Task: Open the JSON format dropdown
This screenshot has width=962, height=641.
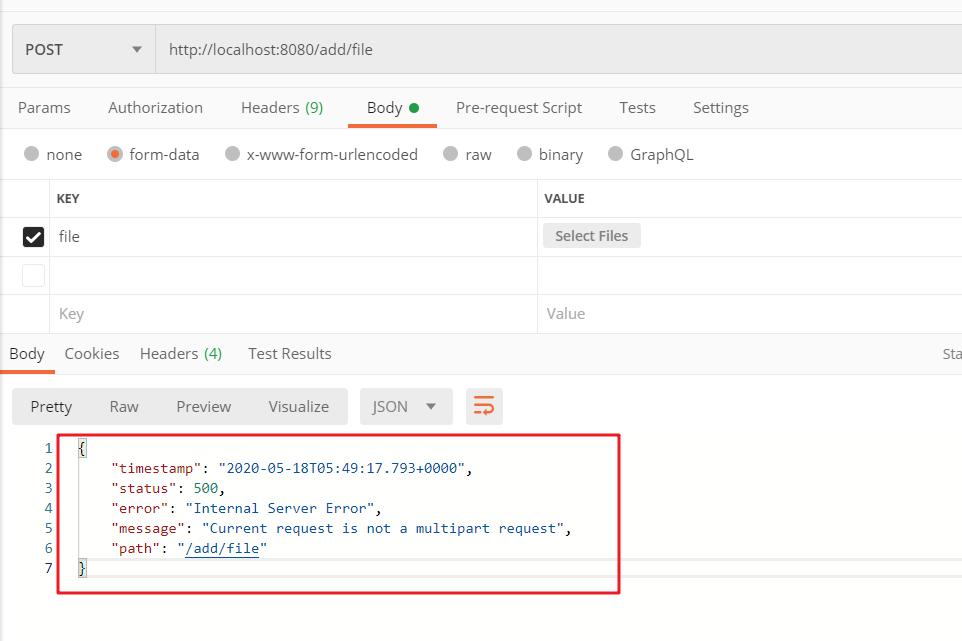Action: pyautogui.click(x=406, y=407)
